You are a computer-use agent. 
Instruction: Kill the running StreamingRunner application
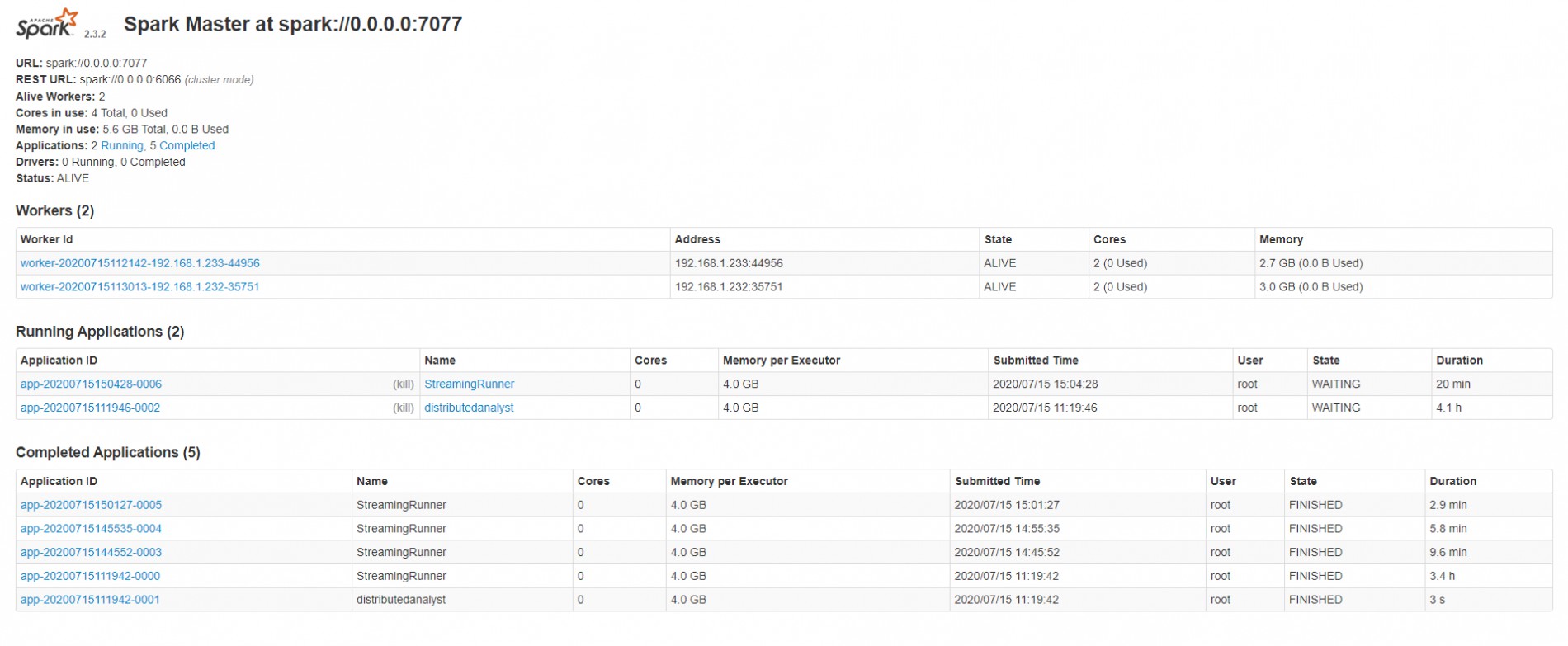(x=403, y=384)
